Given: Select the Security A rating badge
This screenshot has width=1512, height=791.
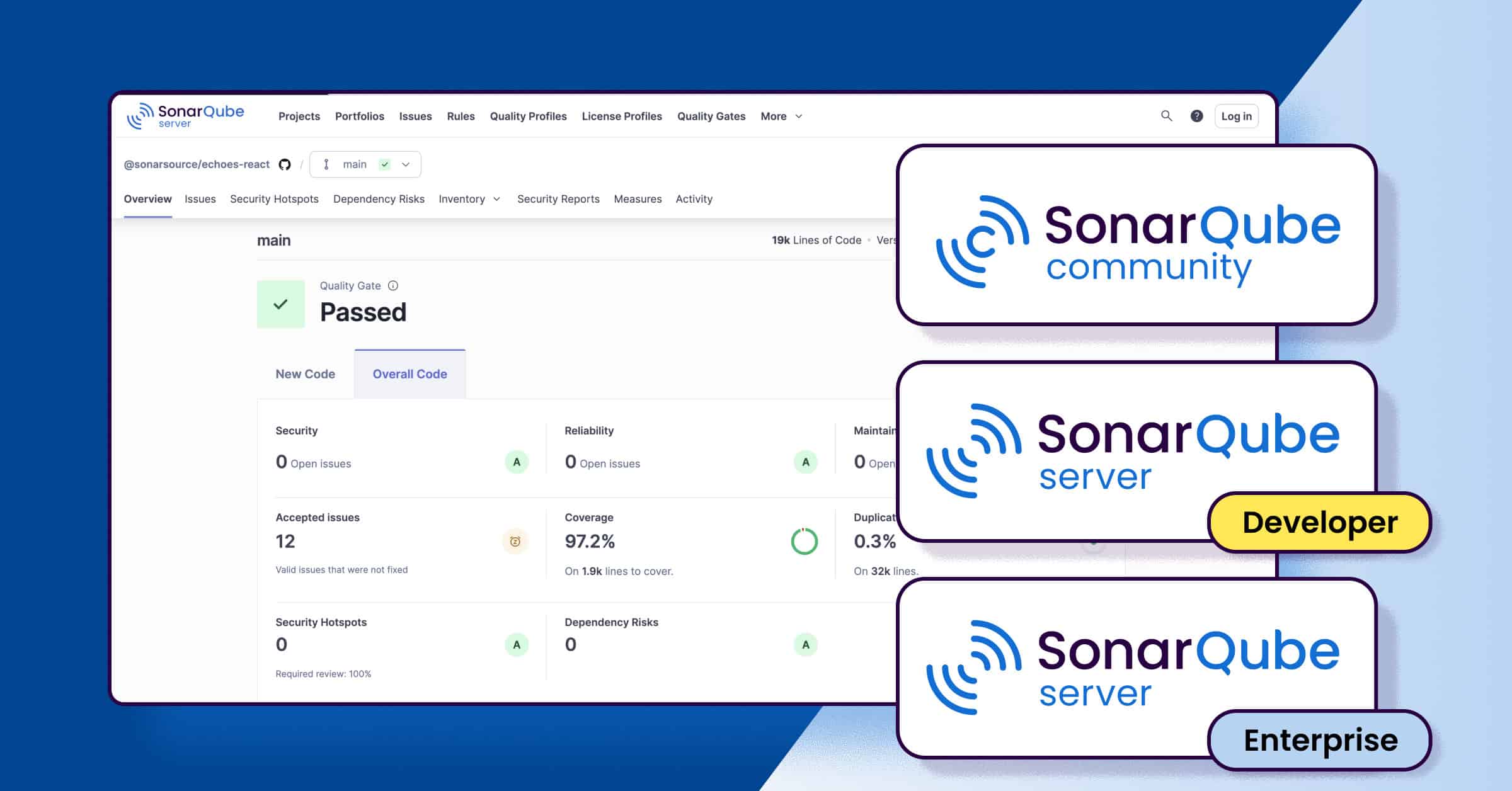Looking at the screenshot, I should click(516, 462).
